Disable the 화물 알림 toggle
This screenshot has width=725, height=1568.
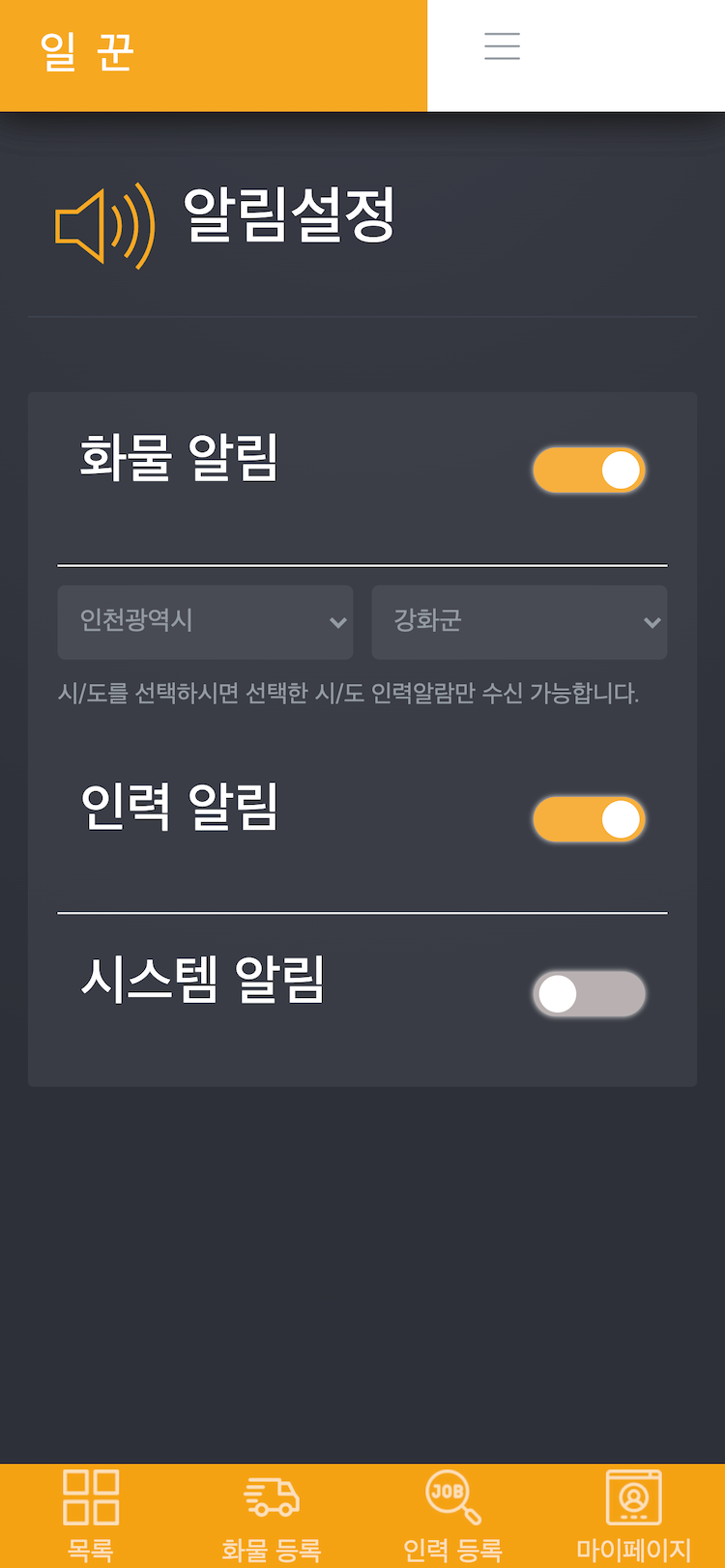click(589, 470)
